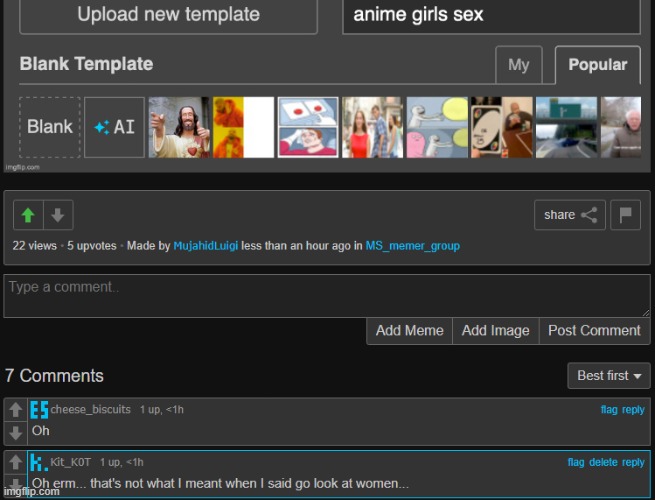
Task: Flag the meme using flag icon
Action: 626,215
